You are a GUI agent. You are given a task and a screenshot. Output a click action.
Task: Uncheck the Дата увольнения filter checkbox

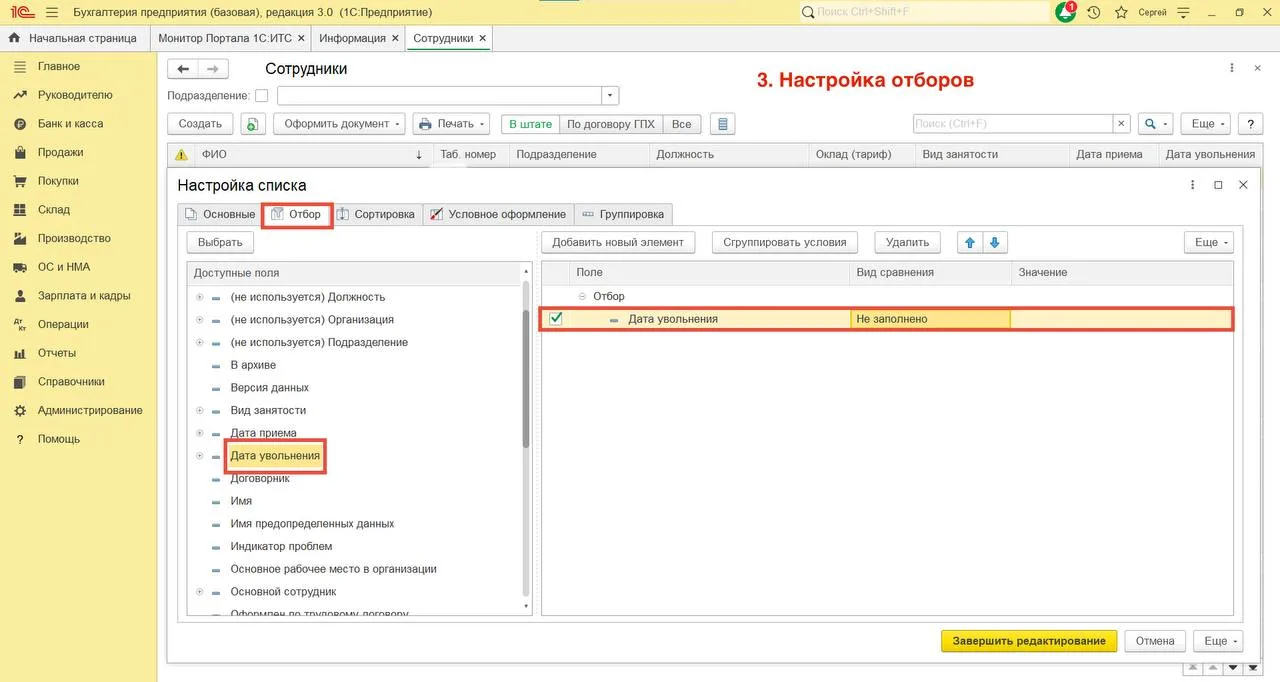pyautogui.click(x=556, y=319)
